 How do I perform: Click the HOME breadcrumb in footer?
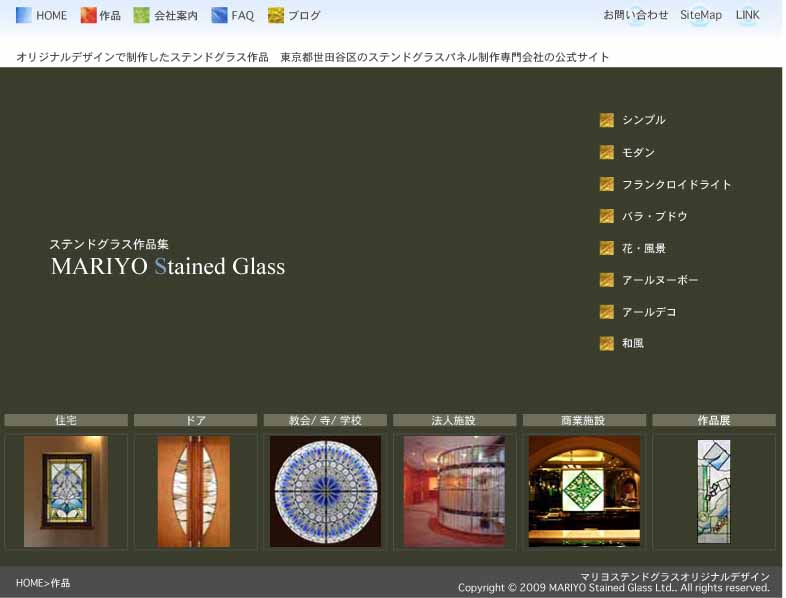(x=29, y=583)
